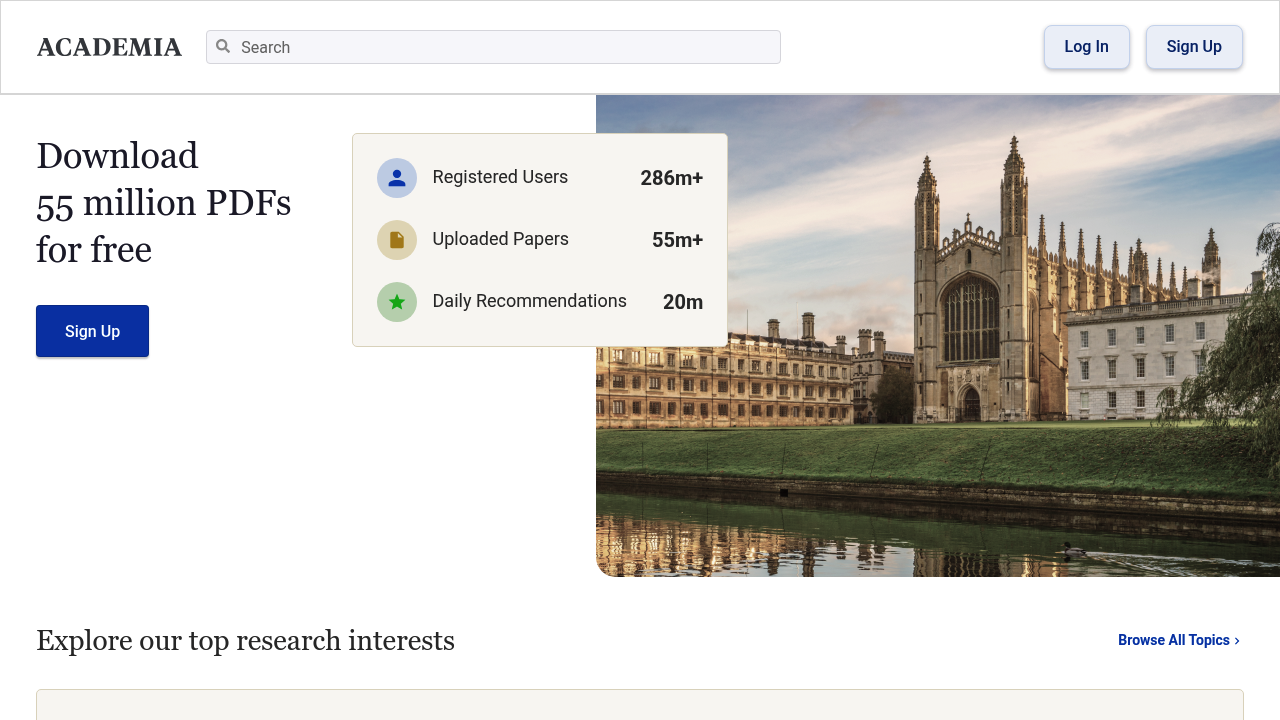Click the search magnifier icon
This screenshot has height=720, width=1280.
223,46
